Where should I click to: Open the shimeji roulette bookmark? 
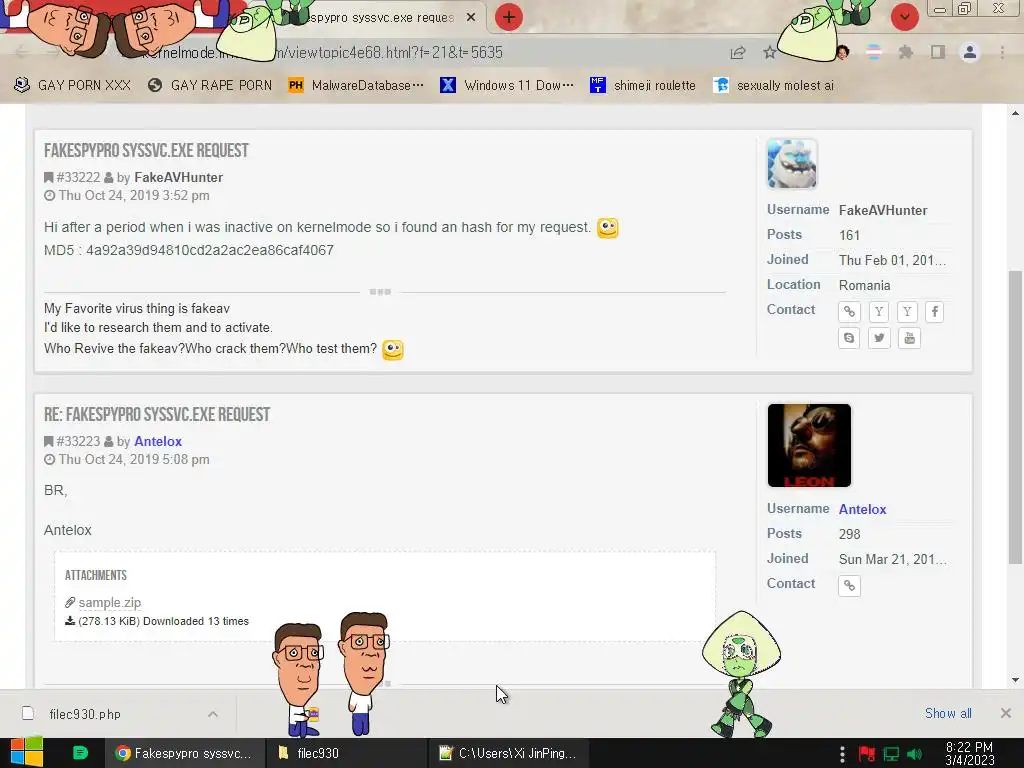point(643,86)
